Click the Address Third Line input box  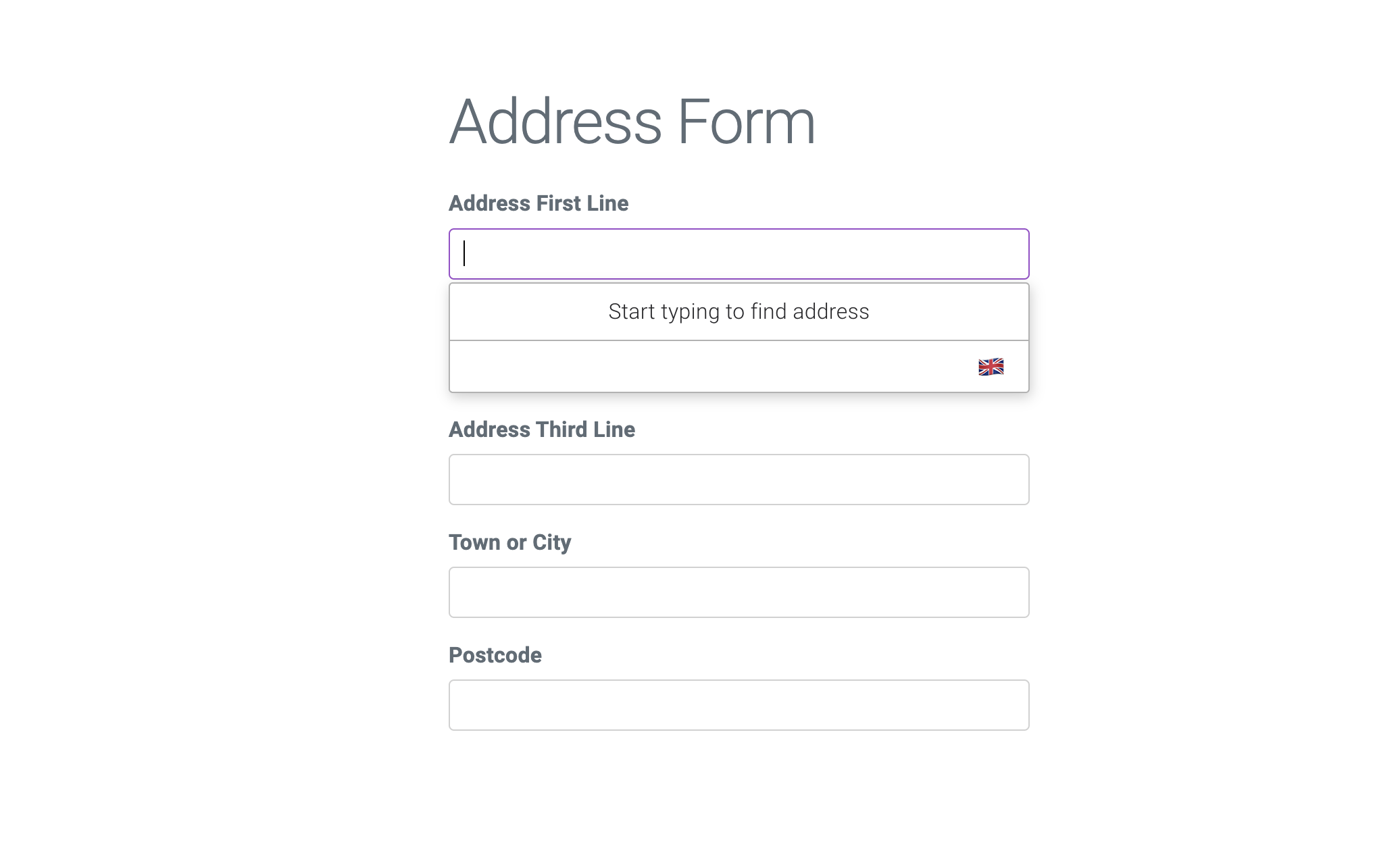click(x=739, y=479)
